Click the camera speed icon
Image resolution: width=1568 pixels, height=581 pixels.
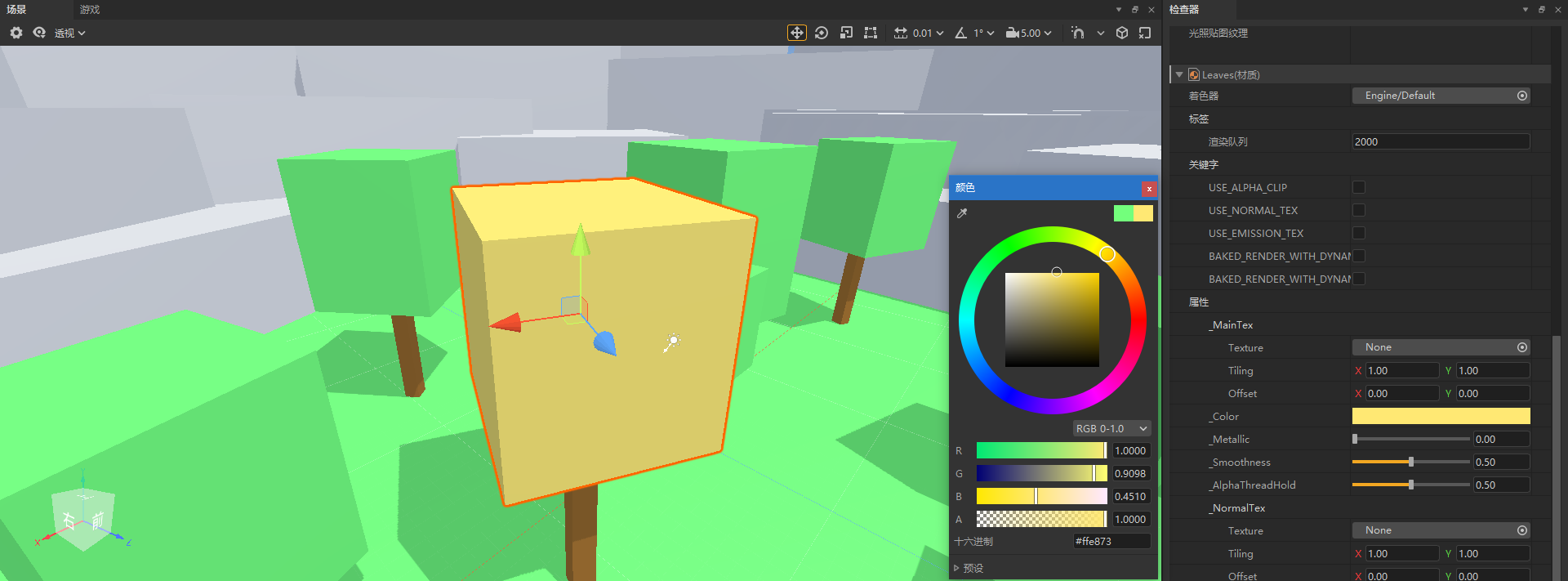1013,33
